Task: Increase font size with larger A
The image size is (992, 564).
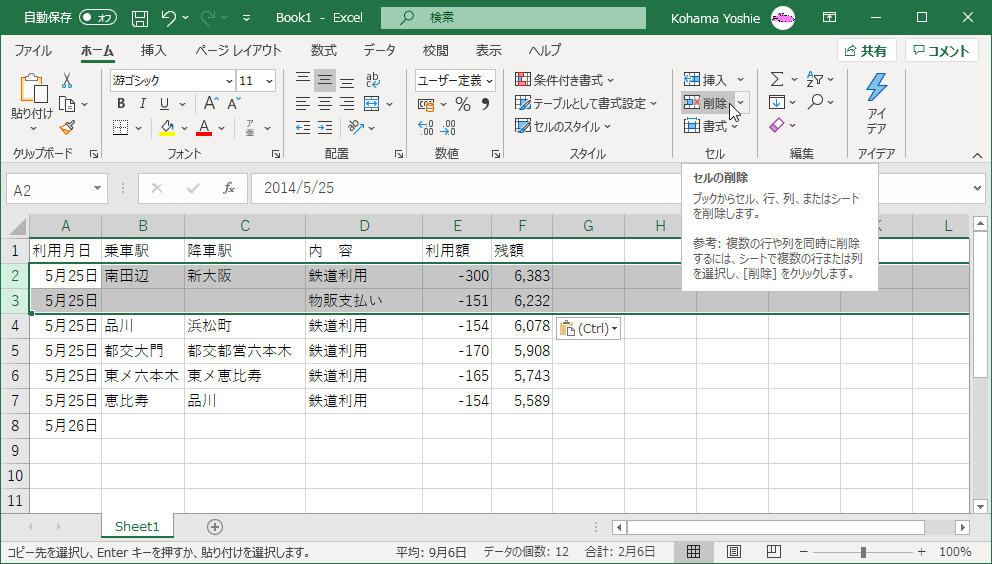Action: 211,104
